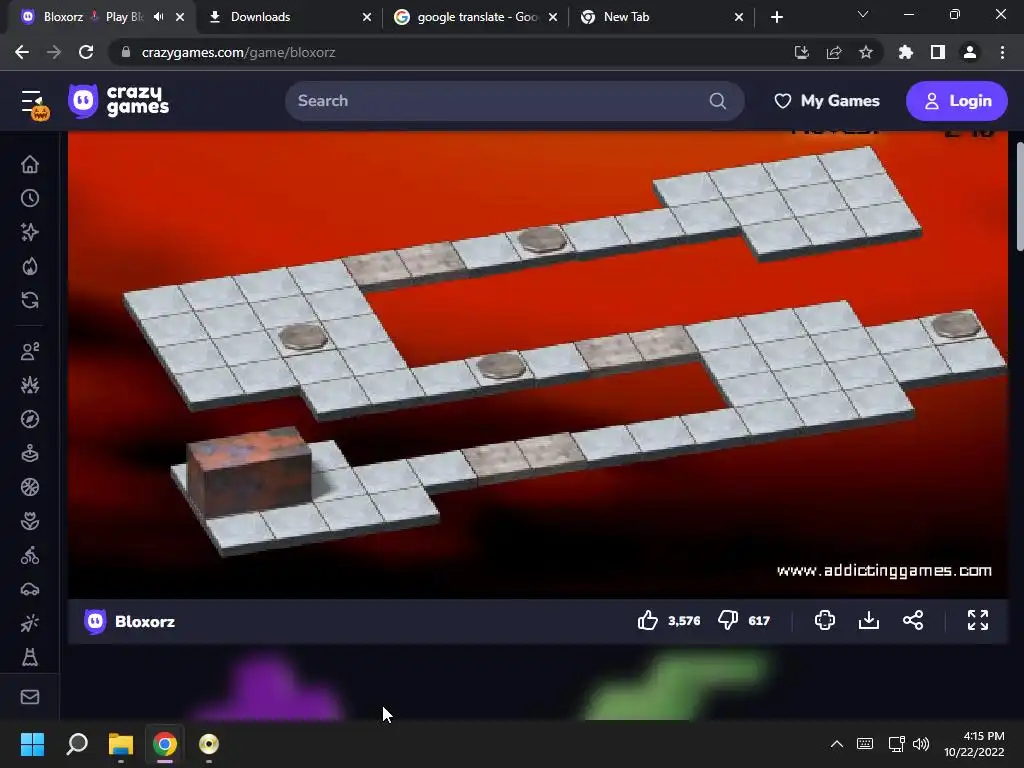This screenshot has height=768, width=1024.
Task: Toggle the Chrome side panel
Action: click(938, 52)
